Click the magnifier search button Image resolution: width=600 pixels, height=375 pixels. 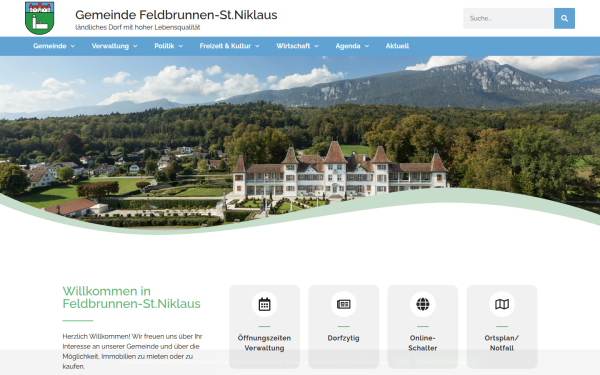coord(564,18)
